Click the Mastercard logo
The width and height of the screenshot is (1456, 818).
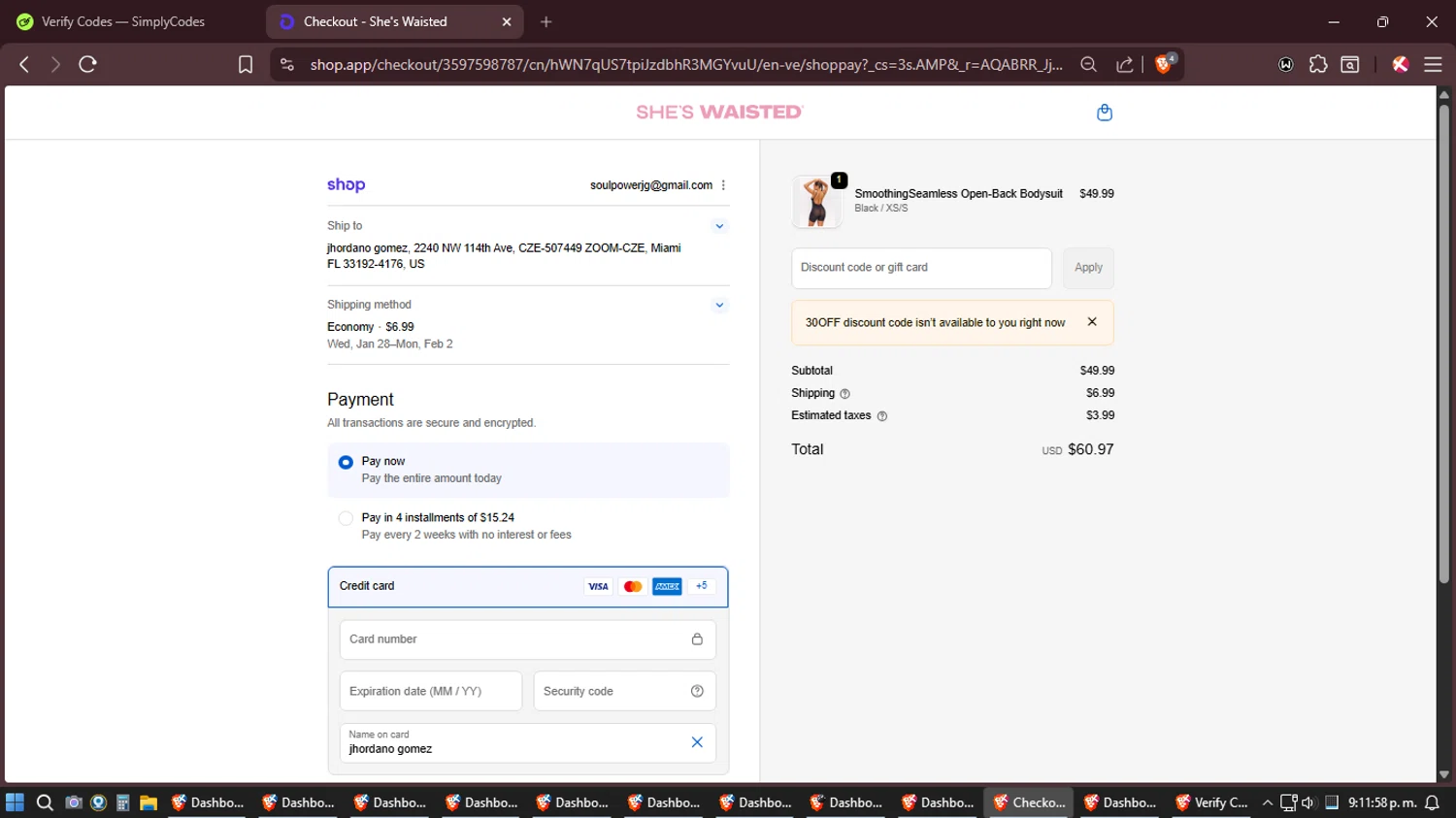[x=633, y=586]
